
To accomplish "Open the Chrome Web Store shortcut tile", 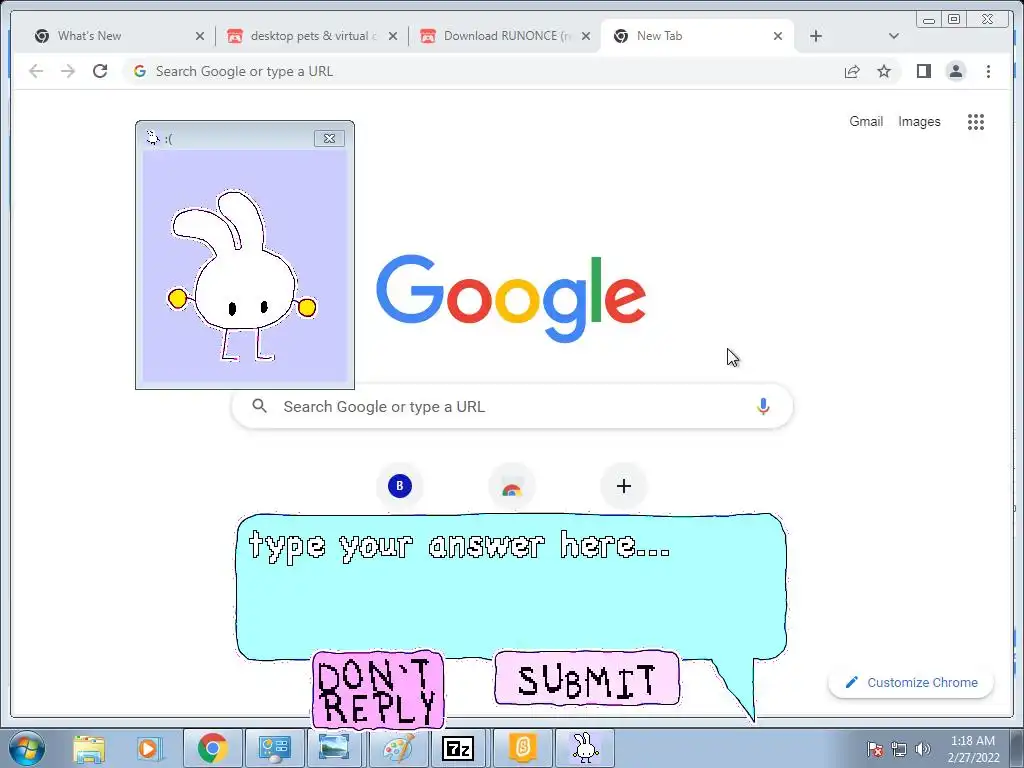I will [511, 486].
